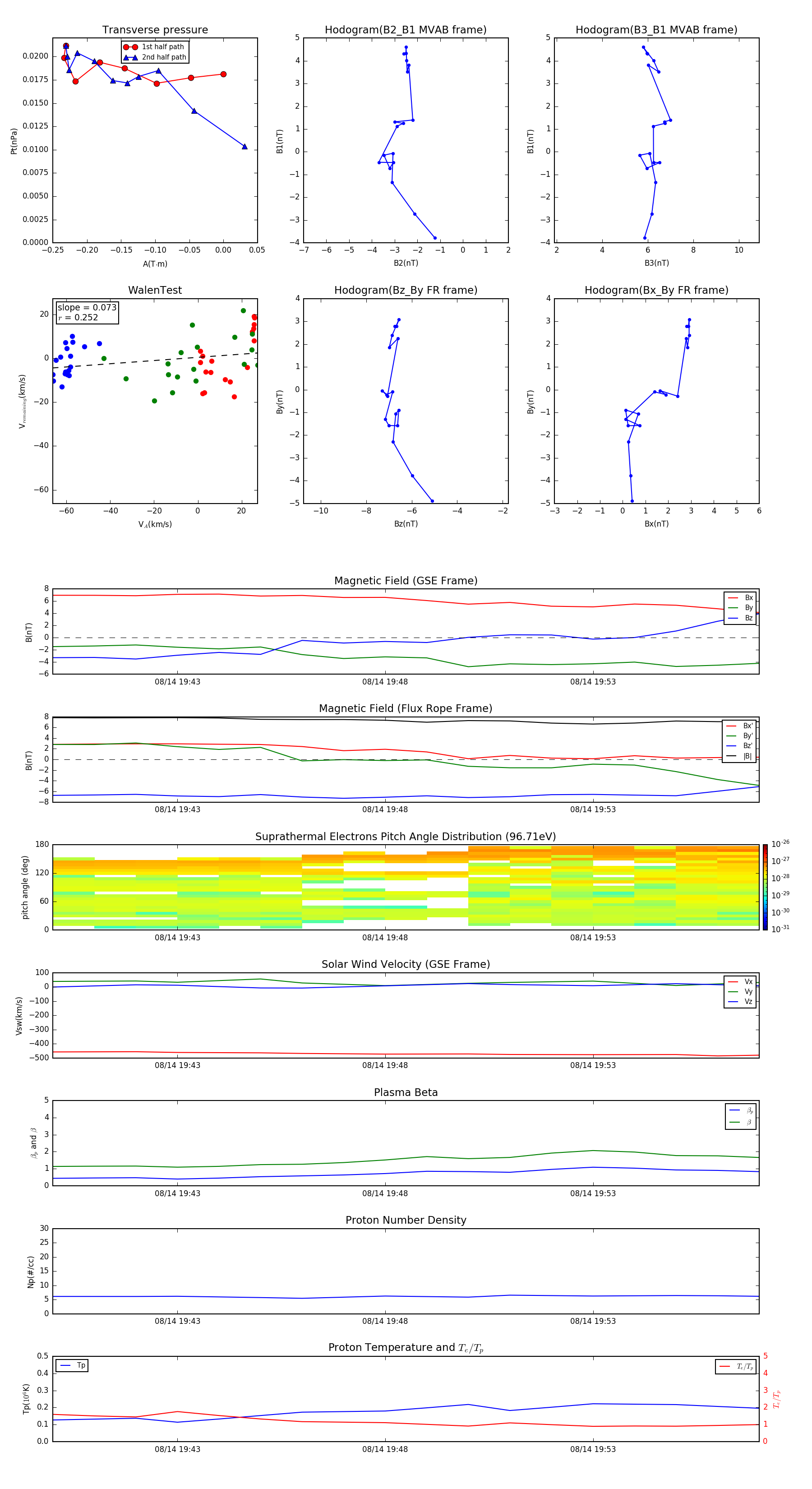812x1489 pixels.
Task: Click the 'Vy' legend entry
Action: pyautogui.click(x=741, y=991)
